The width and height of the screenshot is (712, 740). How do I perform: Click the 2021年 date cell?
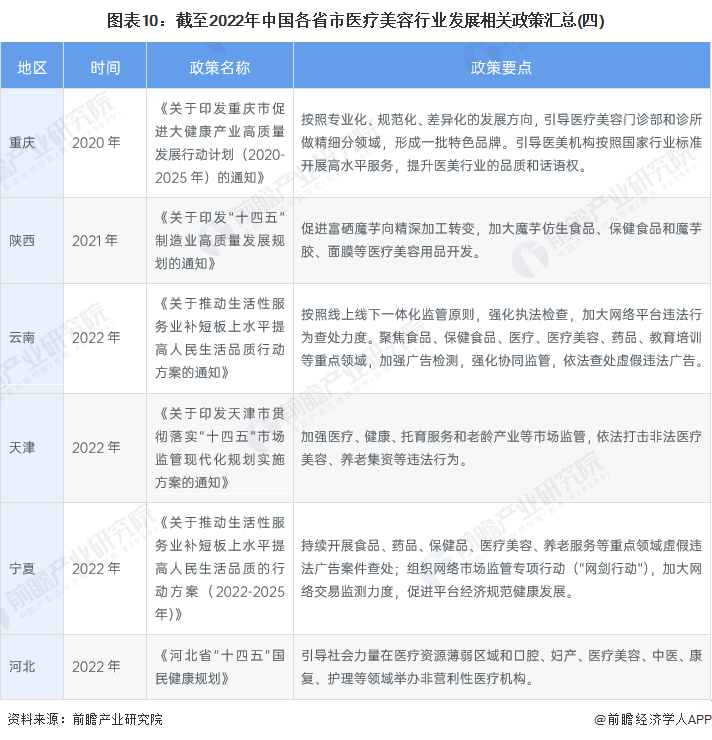tap(96, 240)
